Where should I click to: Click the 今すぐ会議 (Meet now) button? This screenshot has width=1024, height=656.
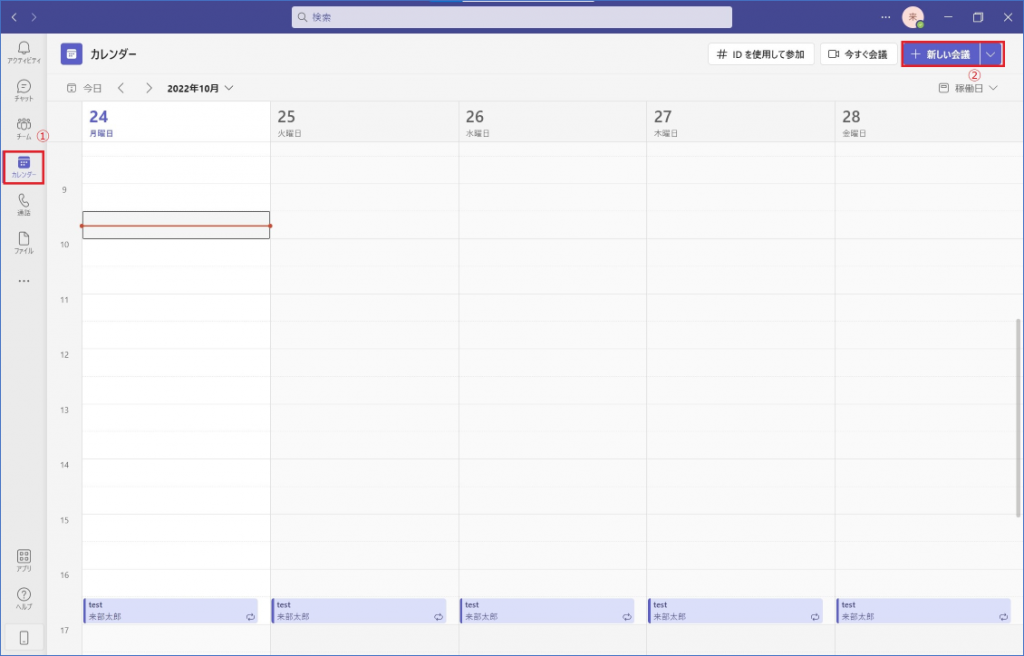(x=858, y=54)
